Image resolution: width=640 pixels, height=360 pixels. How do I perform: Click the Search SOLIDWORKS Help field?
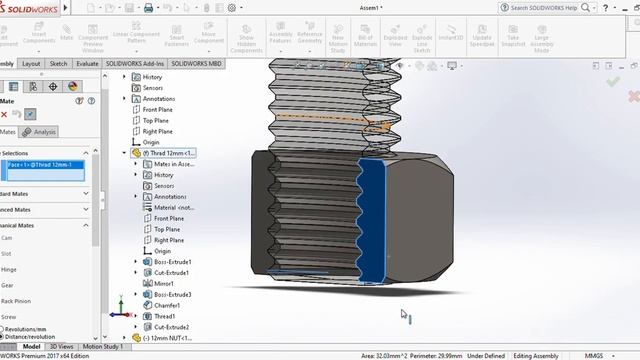click(544, 8)
